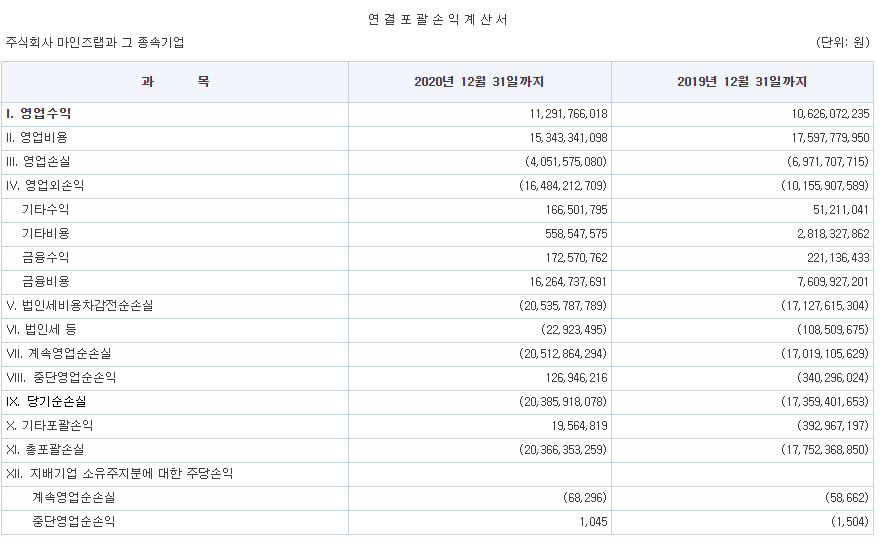Select value (22,923,495)
This screenshot has width=880, height=556.
point(574,330)
